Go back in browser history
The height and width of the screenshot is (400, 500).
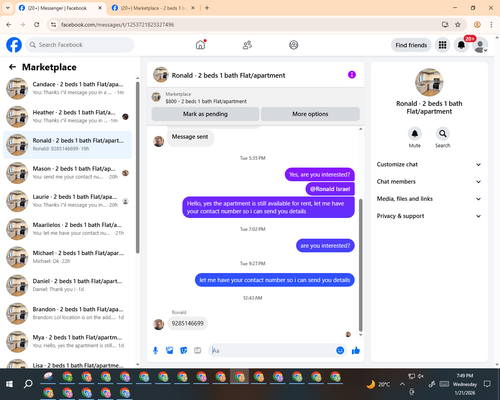pyautogui.click(x=9, y=24)
